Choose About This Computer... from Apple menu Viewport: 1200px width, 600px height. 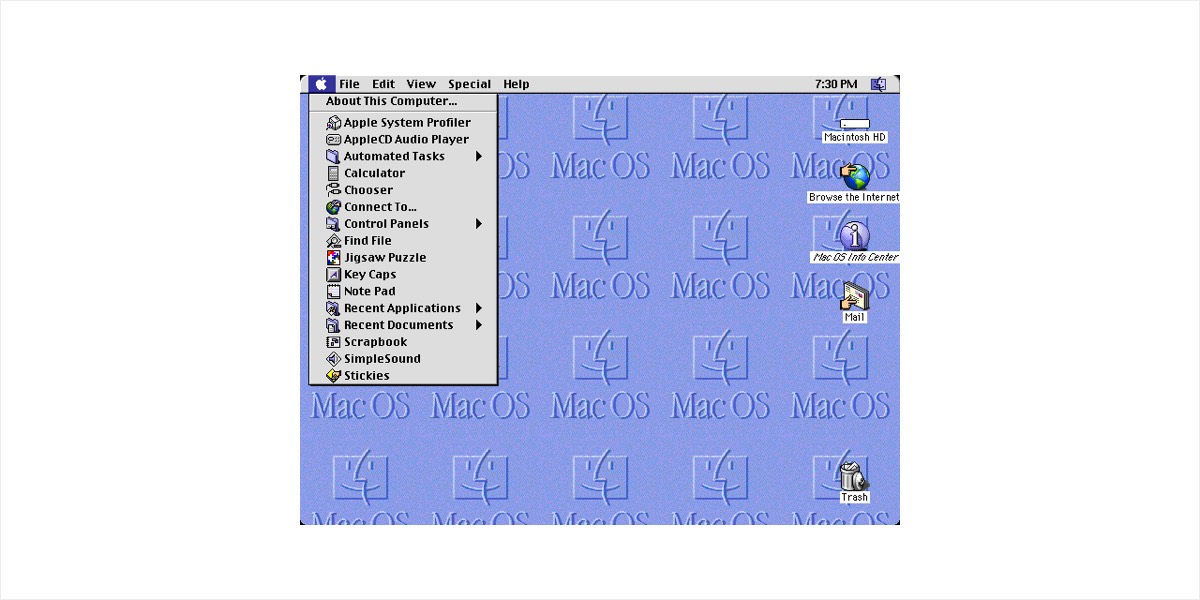coord(403,101)
